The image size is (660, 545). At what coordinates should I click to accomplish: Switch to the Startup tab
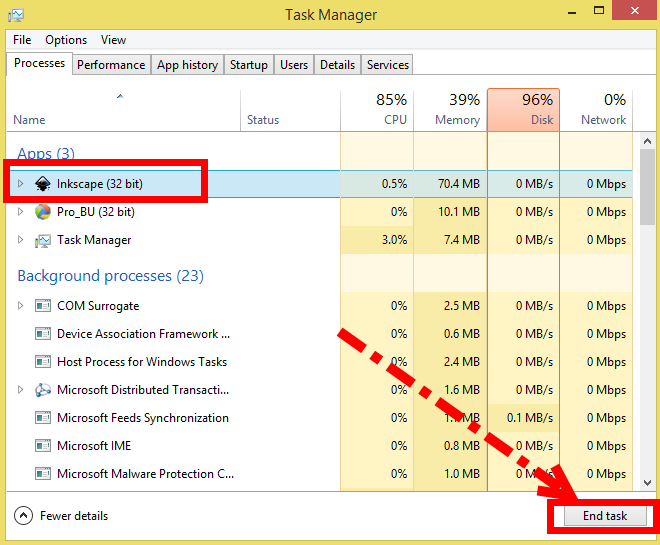click(x=249, y=65)
